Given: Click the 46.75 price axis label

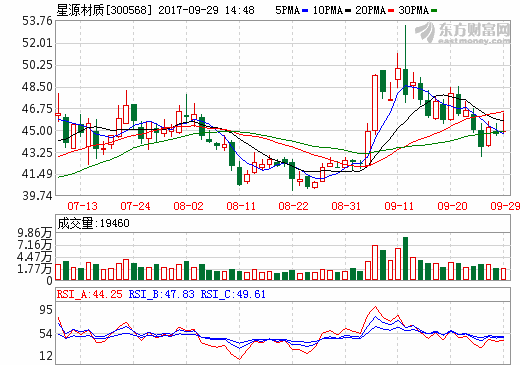Looking at the screenshot, I should [37, 109].
